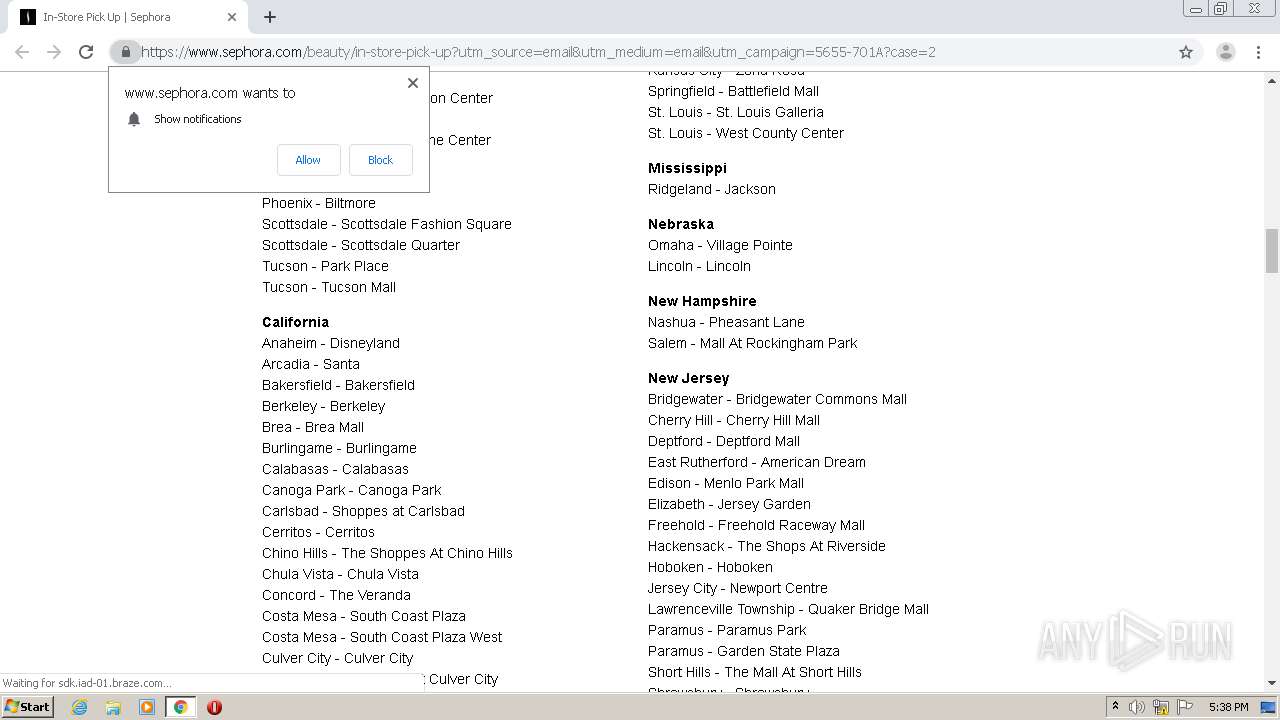This screenshot has width=1280, height=720.
Task: Click 'Burlingame - Burlingame'
Action: (339, 448)
